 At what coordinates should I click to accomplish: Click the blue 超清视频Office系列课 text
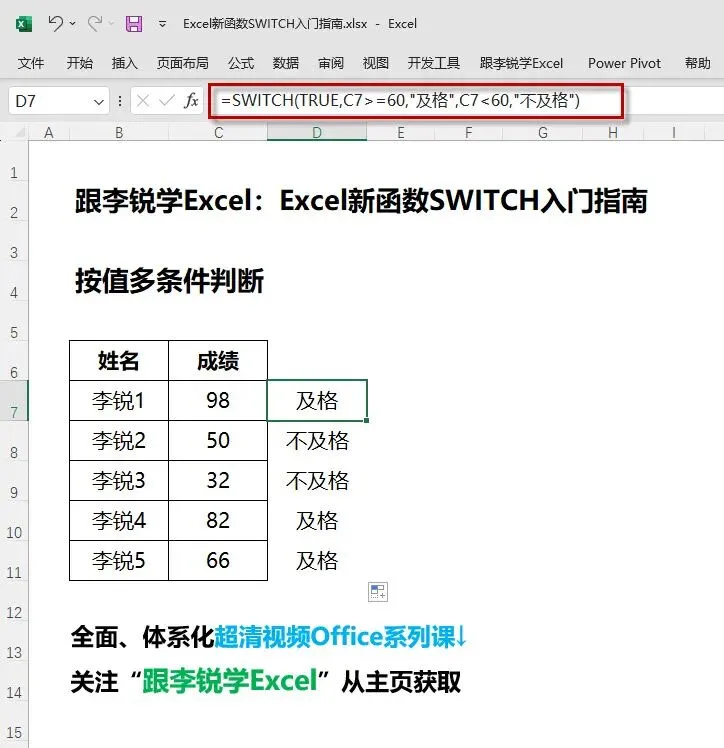[x=334, y=636]
